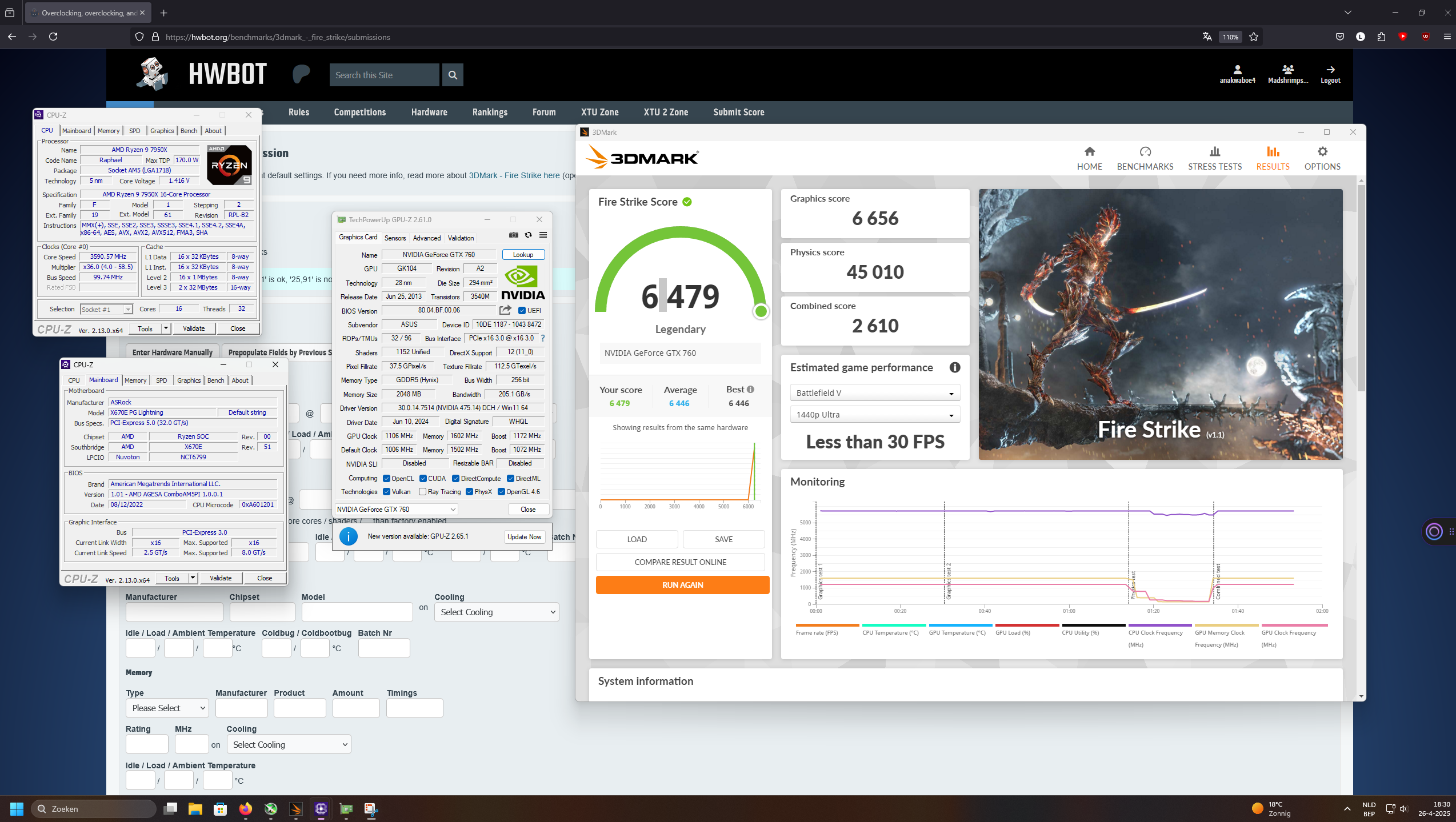Click the browser zoom level 110% indicator
Image resolution: width=1456 pixels, height=822 pixels.
click(x=1230, y=37)
